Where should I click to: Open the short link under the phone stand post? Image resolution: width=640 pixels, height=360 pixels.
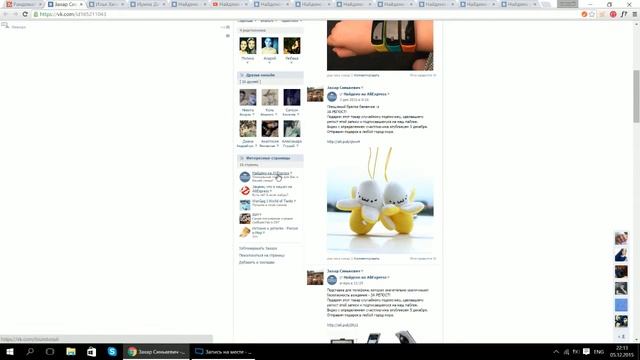[342, 325]
